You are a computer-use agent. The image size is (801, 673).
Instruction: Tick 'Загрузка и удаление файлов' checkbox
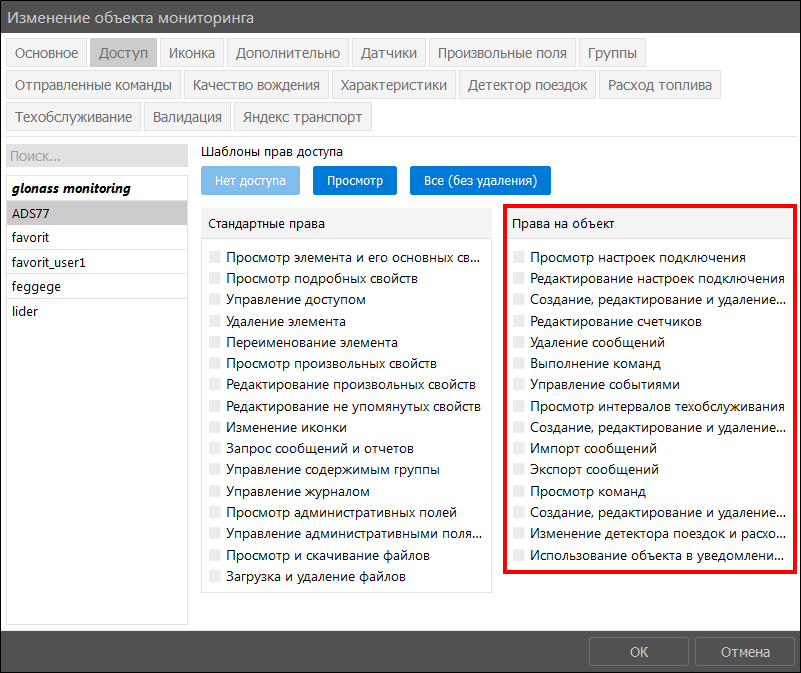tap(215, 576)
